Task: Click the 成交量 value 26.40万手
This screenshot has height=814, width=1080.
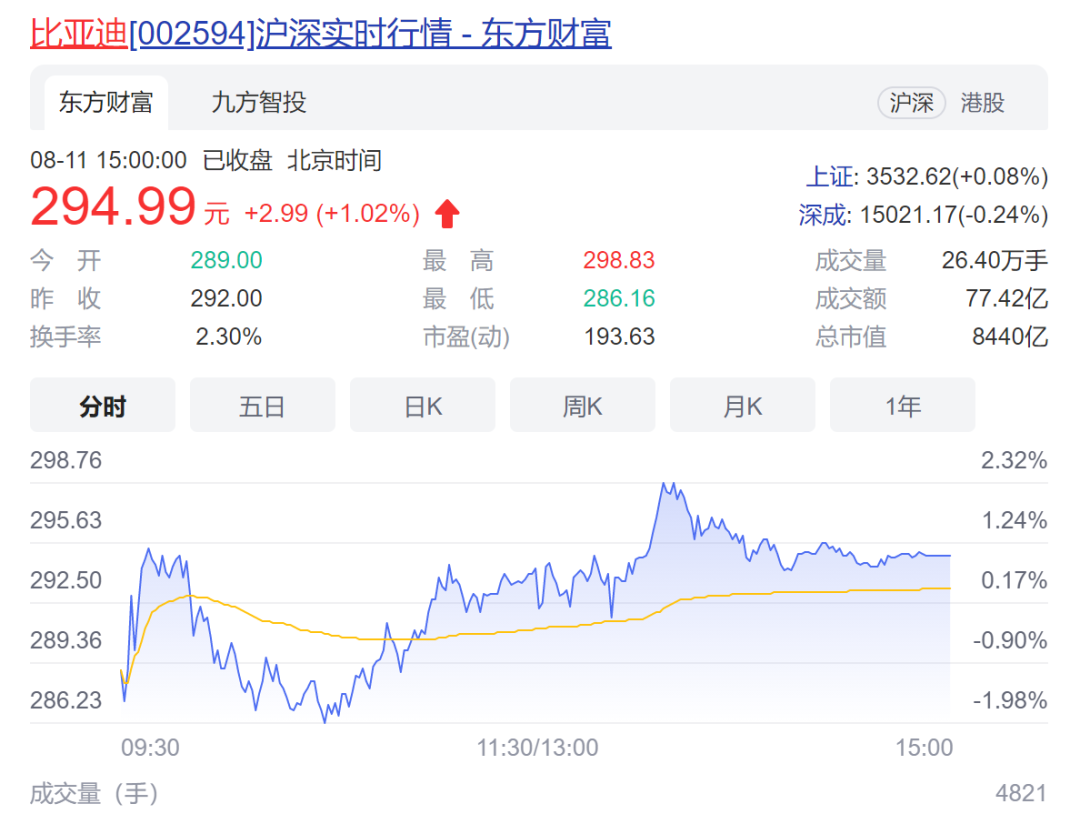Action: click(995, 260)
